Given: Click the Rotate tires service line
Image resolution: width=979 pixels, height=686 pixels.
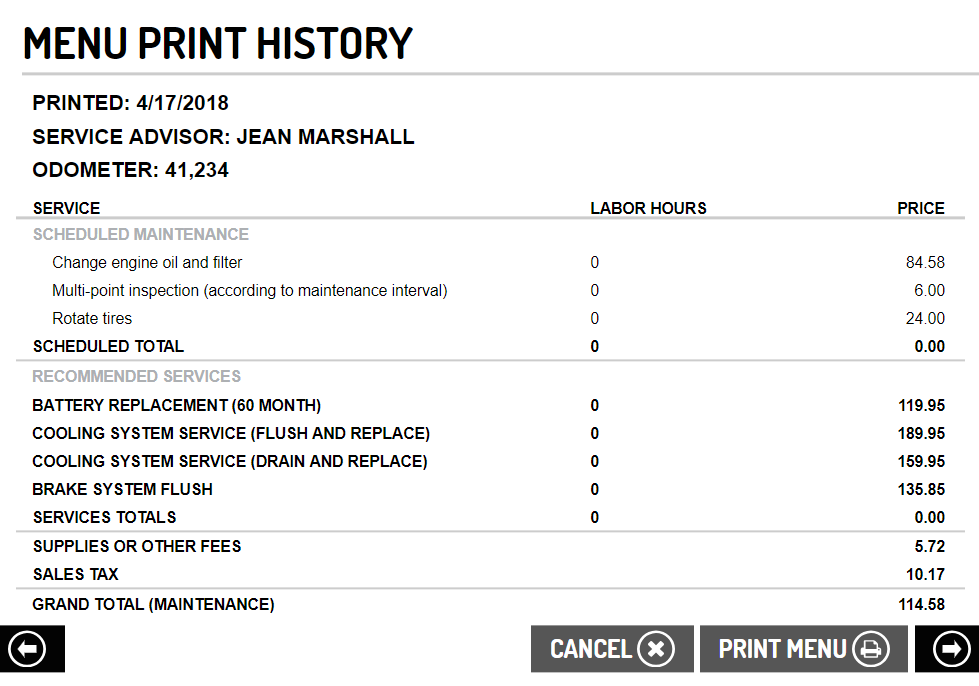Looking at the screenshot, I should pyautogui.click(x=92, y=319).
